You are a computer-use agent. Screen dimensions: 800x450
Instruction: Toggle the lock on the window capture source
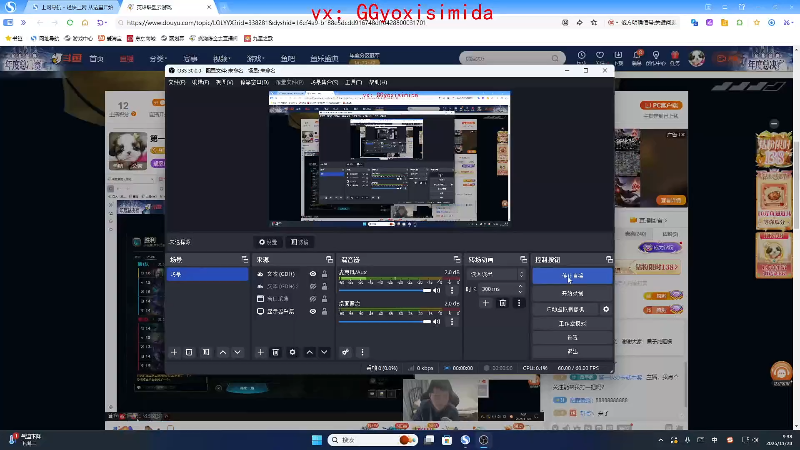click(324, 298)
